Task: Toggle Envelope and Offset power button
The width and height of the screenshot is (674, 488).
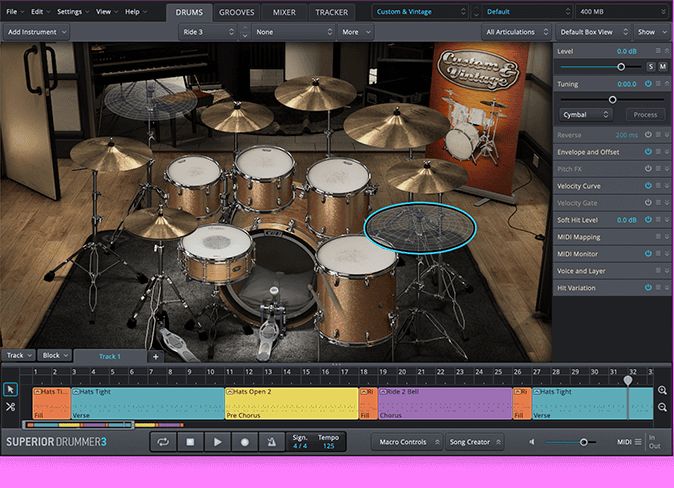Action: (648, 152)
